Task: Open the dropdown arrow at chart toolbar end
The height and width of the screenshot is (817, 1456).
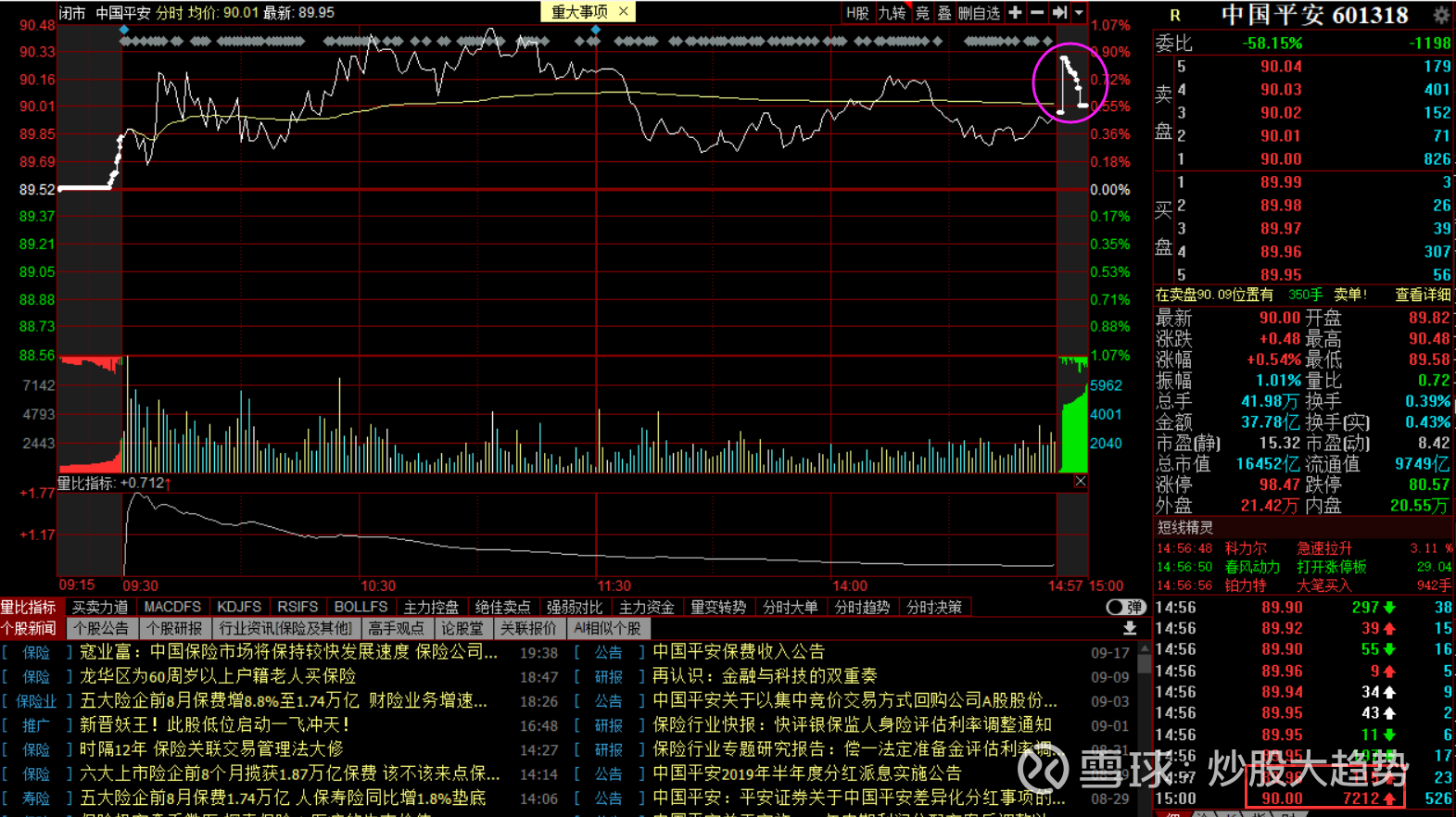Action: tap(1079, 12)
